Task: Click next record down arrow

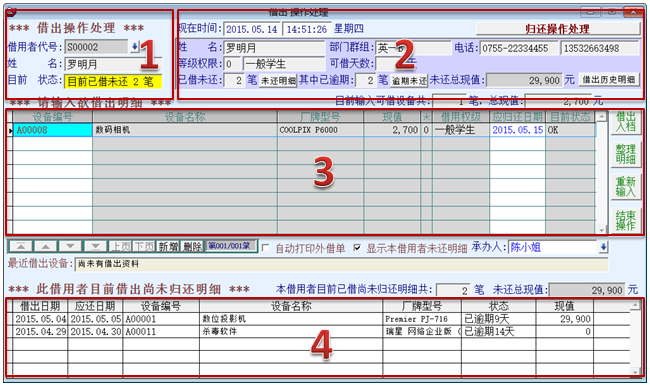Action: (x=70, y=247)
